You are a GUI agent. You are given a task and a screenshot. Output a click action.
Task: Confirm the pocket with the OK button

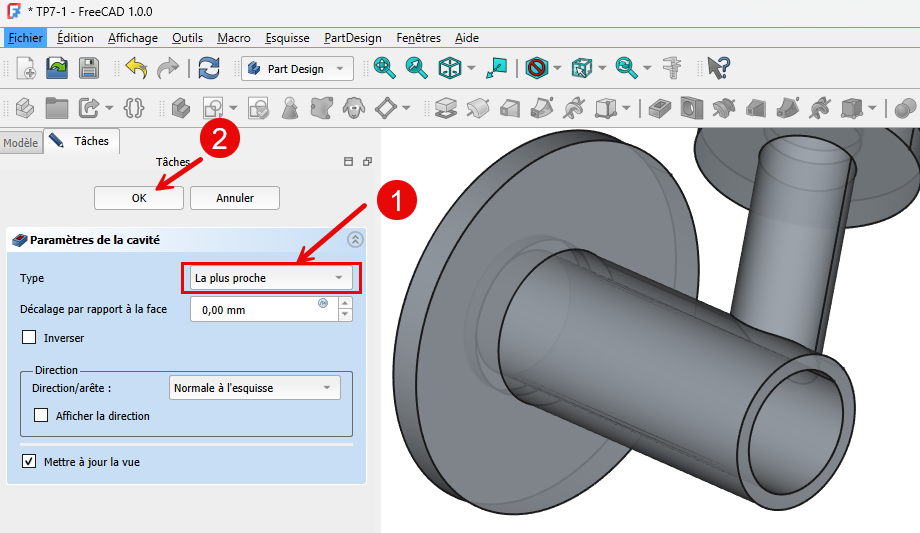[x=139, y=198]
